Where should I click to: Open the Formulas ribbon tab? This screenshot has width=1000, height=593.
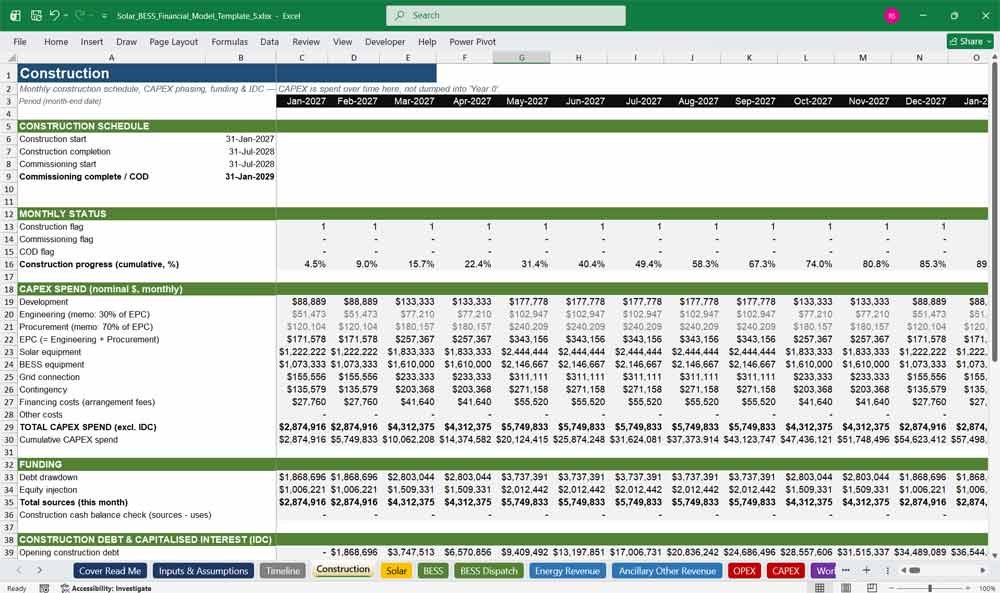pyautogui.click(x=230, y=41)
